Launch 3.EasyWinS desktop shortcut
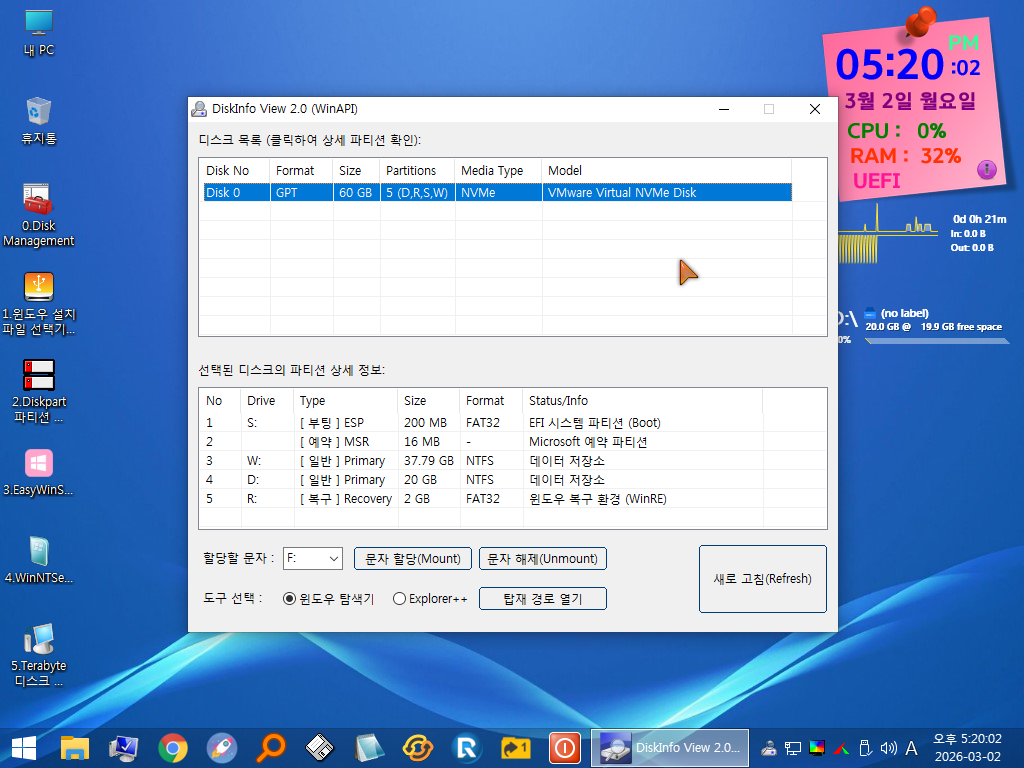1024x768 pixels. (39, 473)
